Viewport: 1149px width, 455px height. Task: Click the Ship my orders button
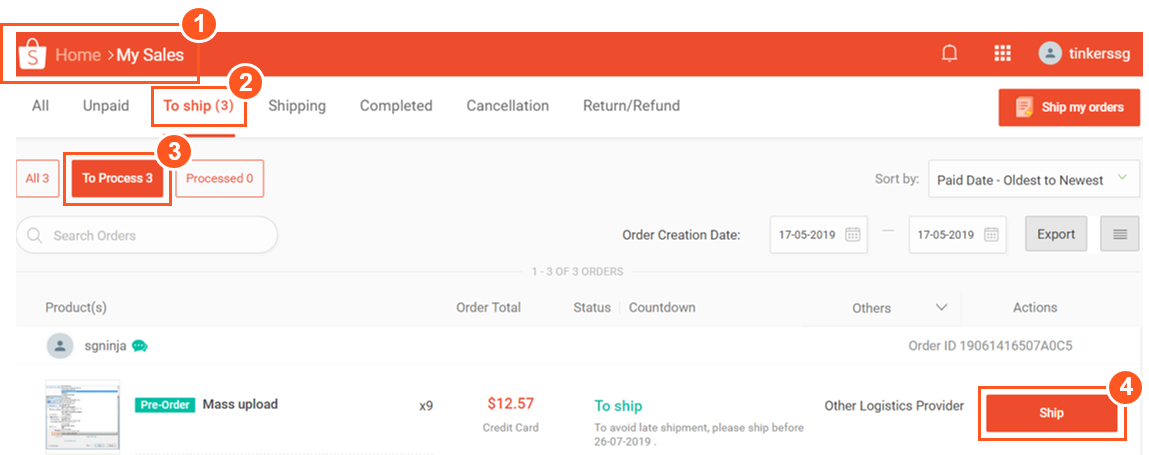(1069, 108)
